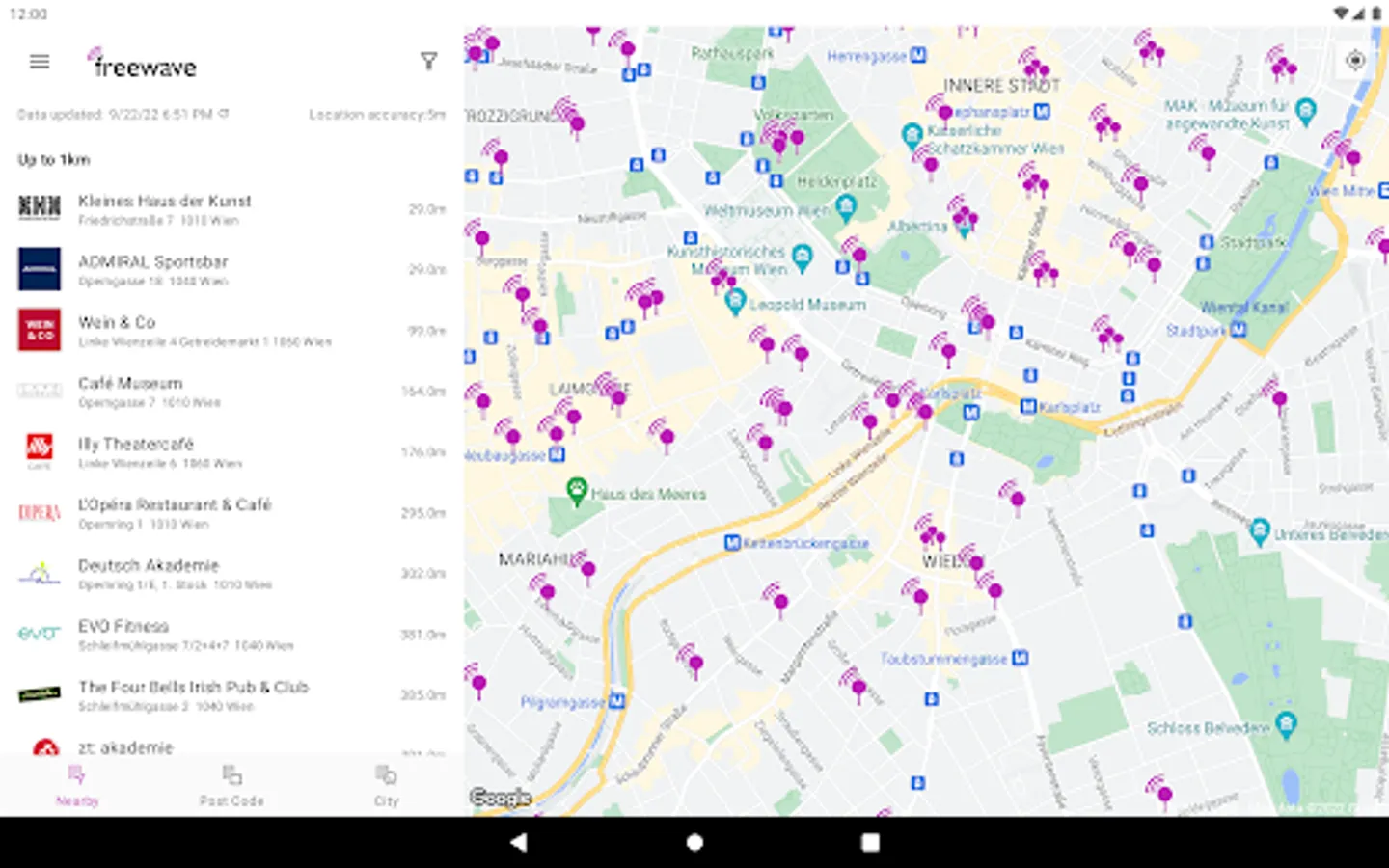The height and width of the screenshot is (868, 1389).
Task: Open the hamburger navigation menu
Action: [40, 62]
